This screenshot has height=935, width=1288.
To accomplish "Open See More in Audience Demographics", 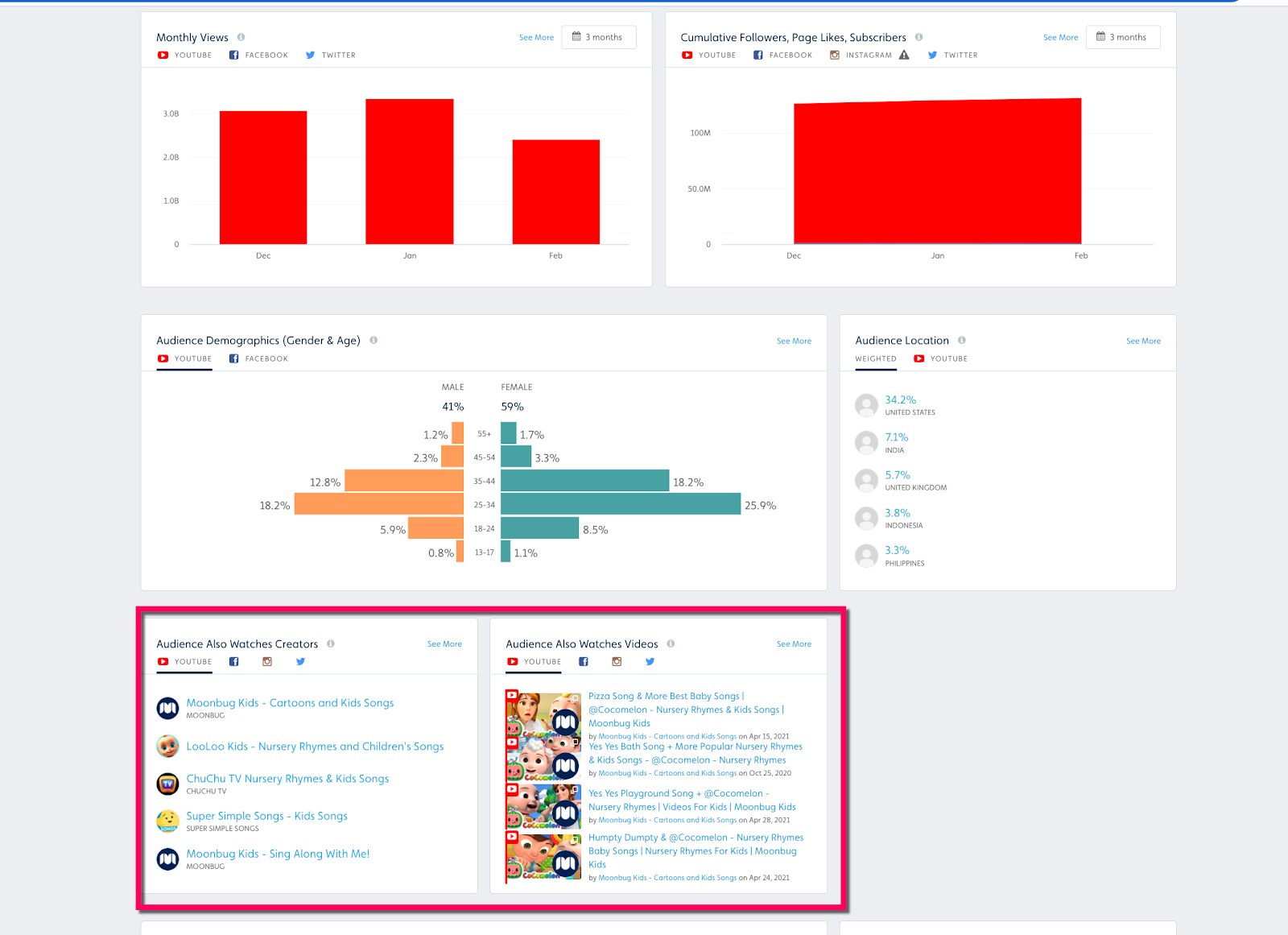I will (x=794, y=341).
